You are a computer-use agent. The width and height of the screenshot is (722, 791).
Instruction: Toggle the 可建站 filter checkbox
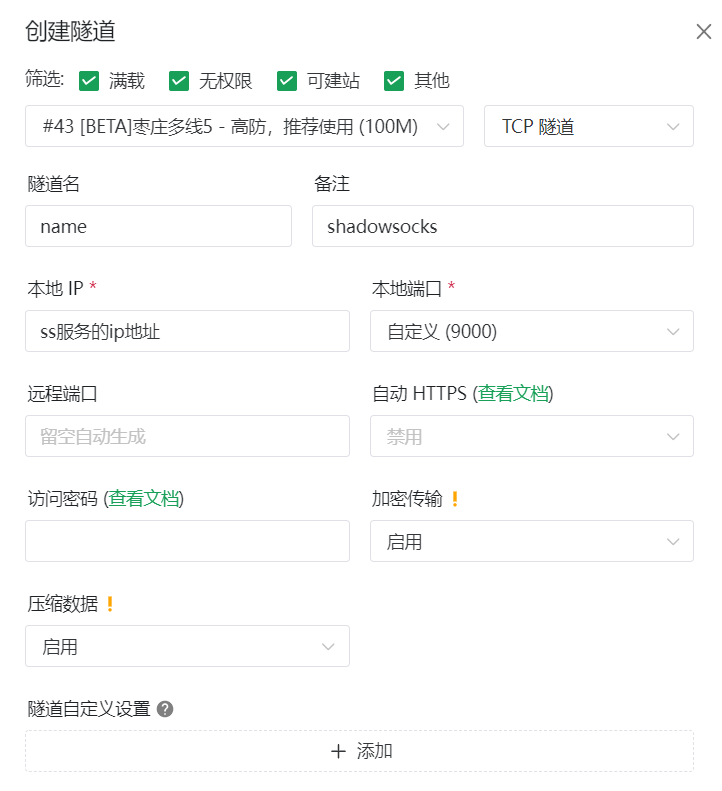(x=287, y=81)
